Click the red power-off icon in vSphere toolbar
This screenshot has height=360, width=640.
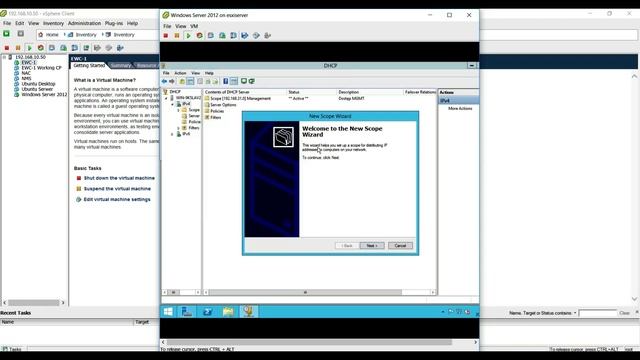7,48
